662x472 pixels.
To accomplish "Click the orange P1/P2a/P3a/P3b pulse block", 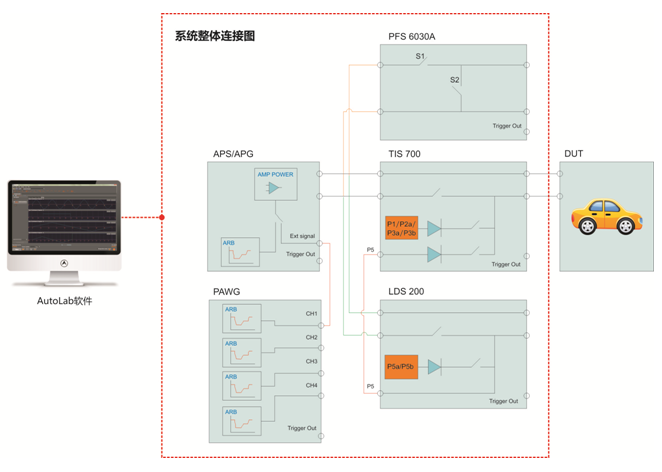I will point(401,228).
